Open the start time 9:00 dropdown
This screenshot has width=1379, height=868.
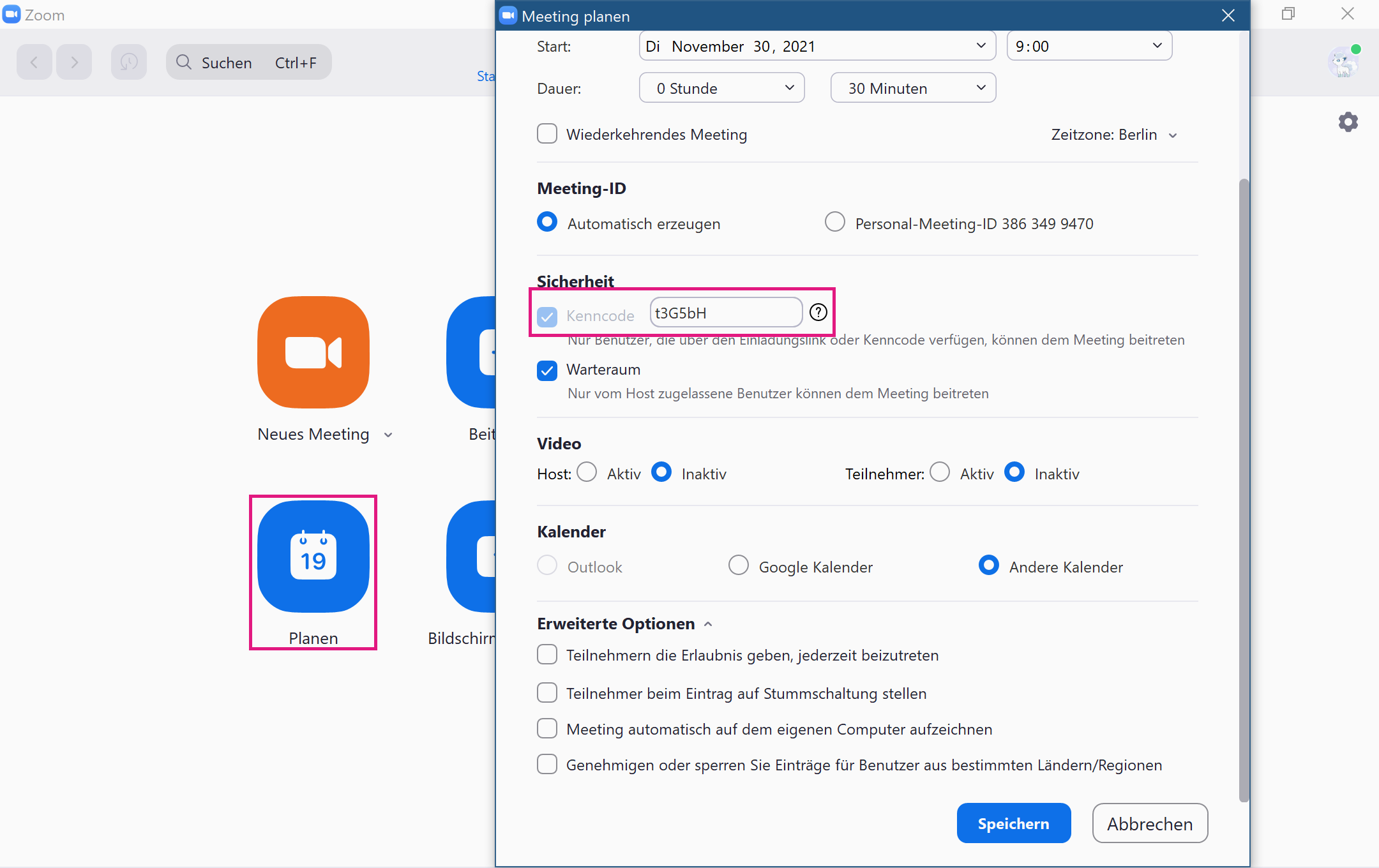pyautogui.click(x=1089, y=46)
